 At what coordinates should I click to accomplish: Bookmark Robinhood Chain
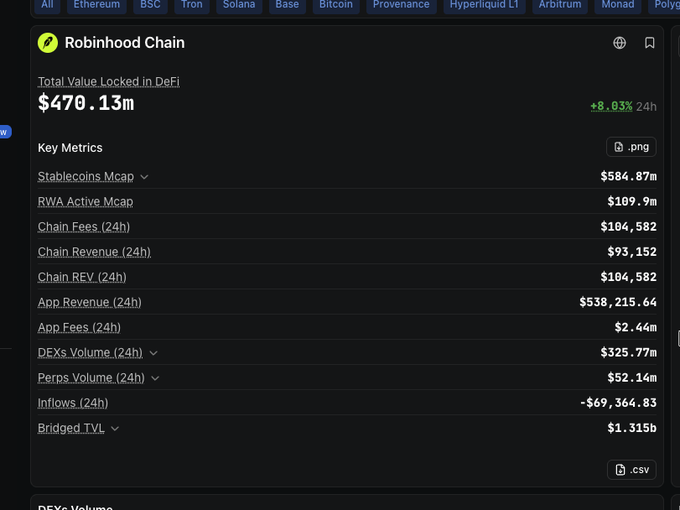pyautogui.click(x=649, y=43)
